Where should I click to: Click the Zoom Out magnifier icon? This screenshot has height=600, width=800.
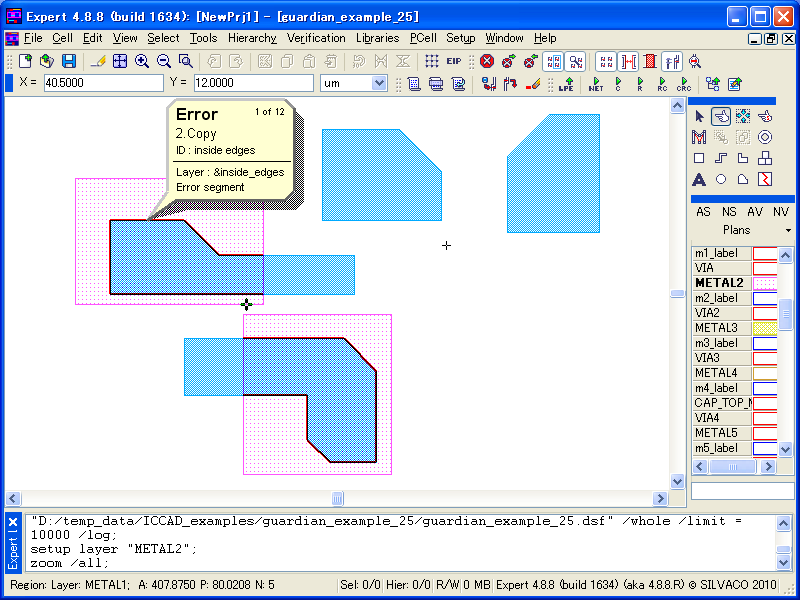(164, 61)
